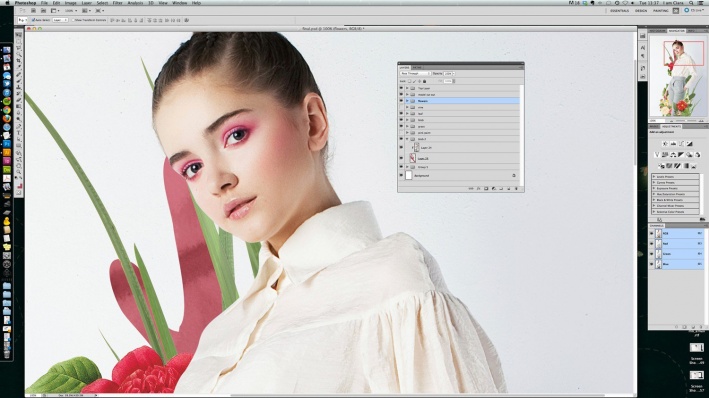Open the Filter menu
Viewport: 709px width, 398px height.
[118, 3]
